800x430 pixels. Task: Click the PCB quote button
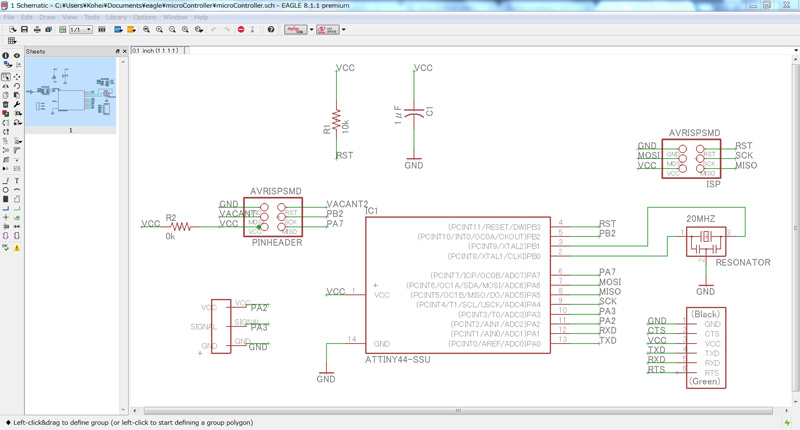pyautogui.click(x=328, y=30)
